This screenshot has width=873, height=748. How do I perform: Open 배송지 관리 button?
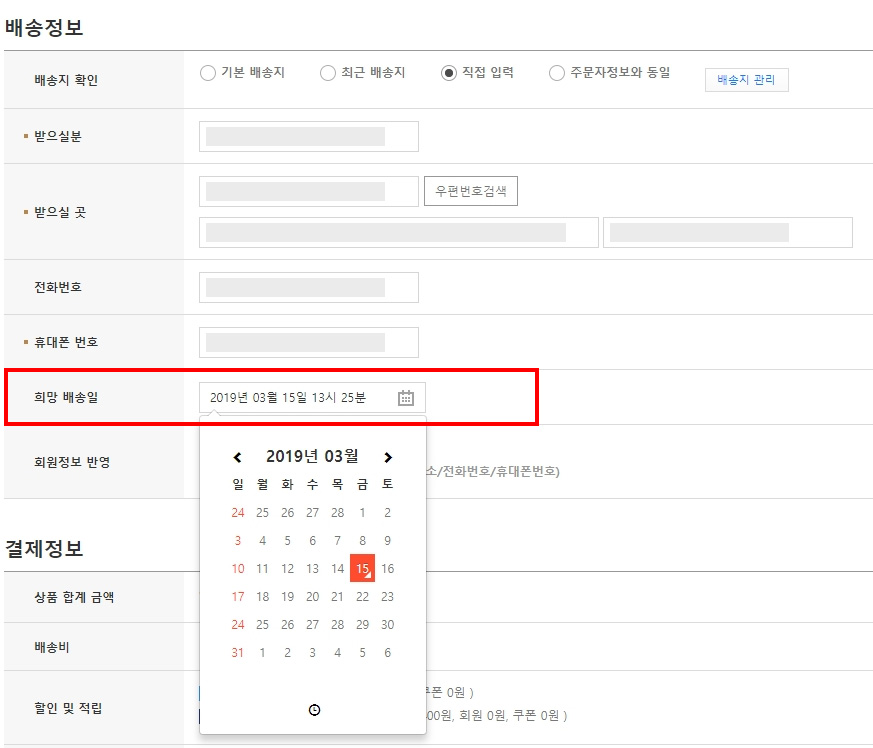tap(747, 80)
